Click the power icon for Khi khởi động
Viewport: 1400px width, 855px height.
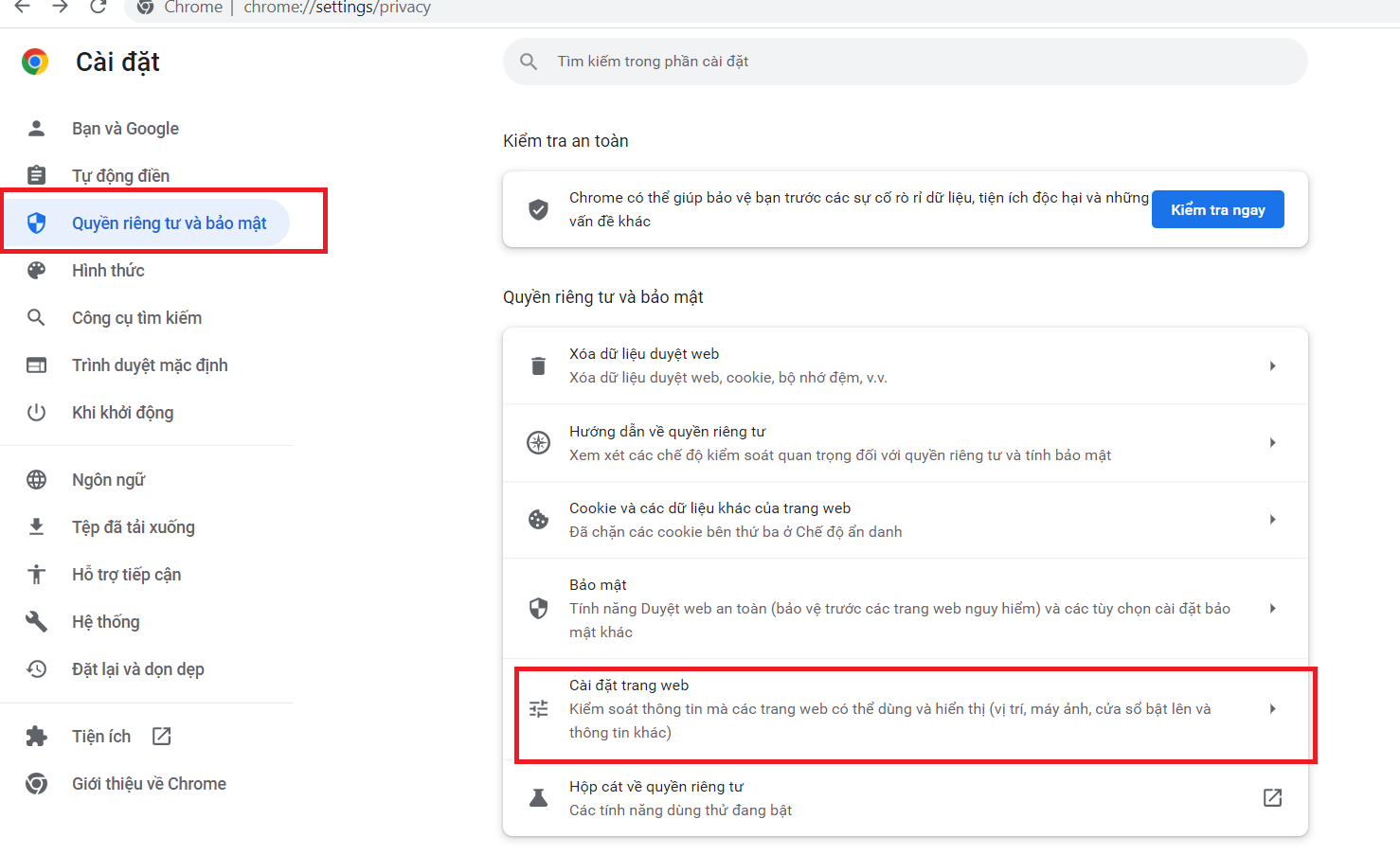pos(36,412)
